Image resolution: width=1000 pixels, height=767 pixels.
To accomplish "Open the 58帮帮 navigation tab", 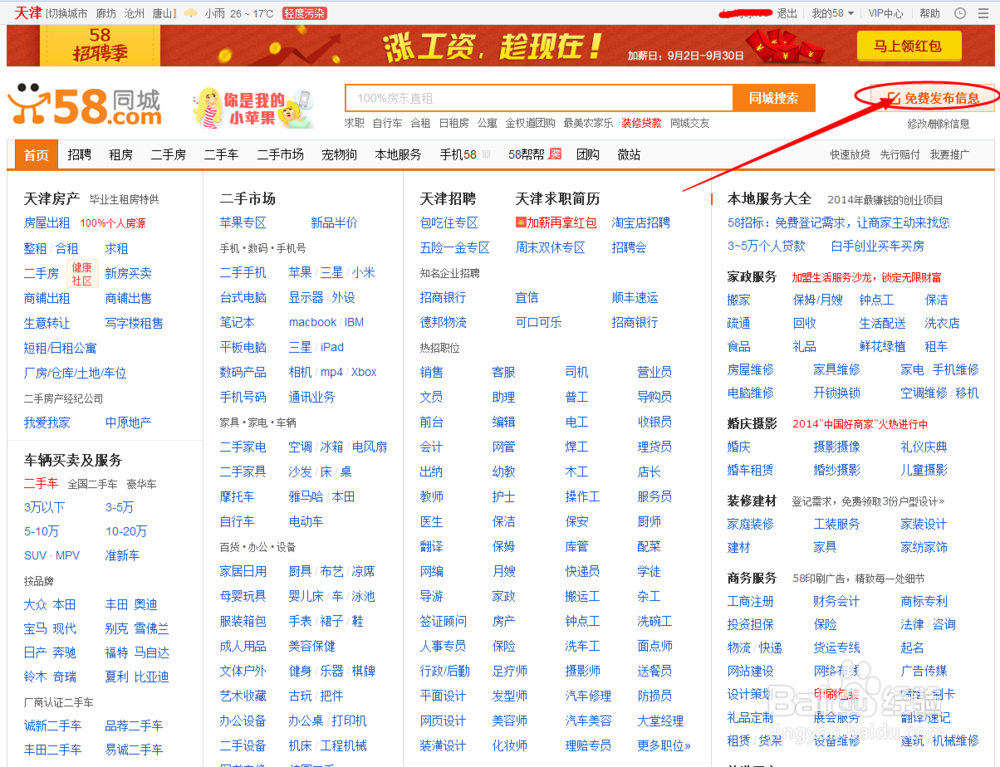I will [x=526, y=154].
